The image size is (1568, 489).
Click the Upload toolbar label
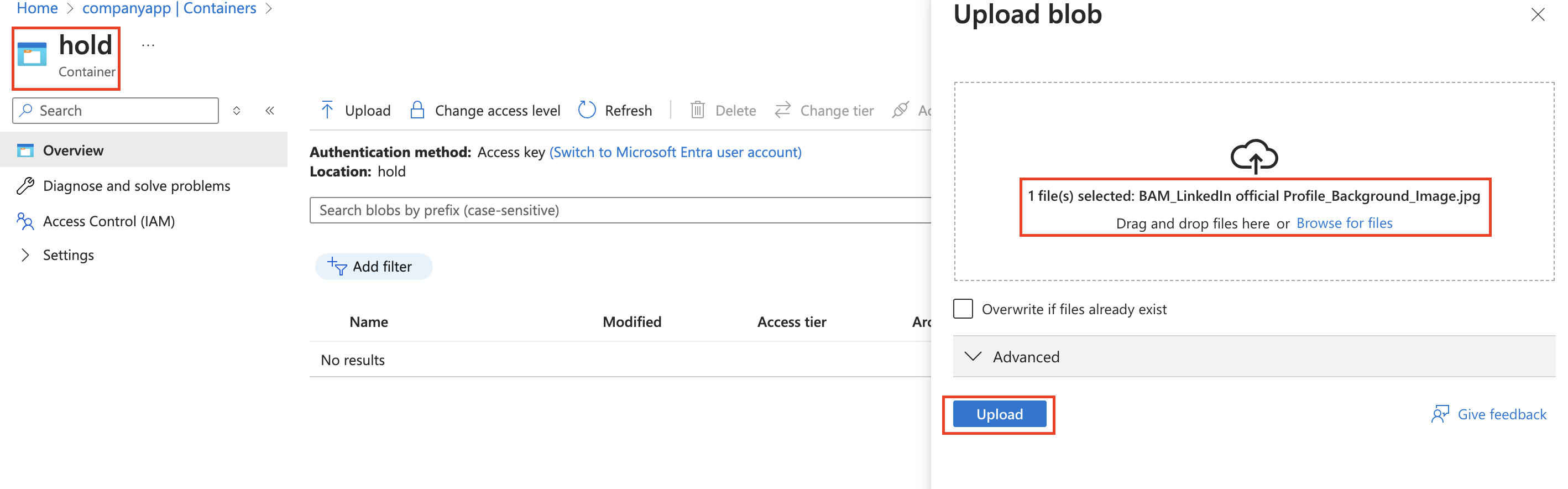tap(368, 110)
